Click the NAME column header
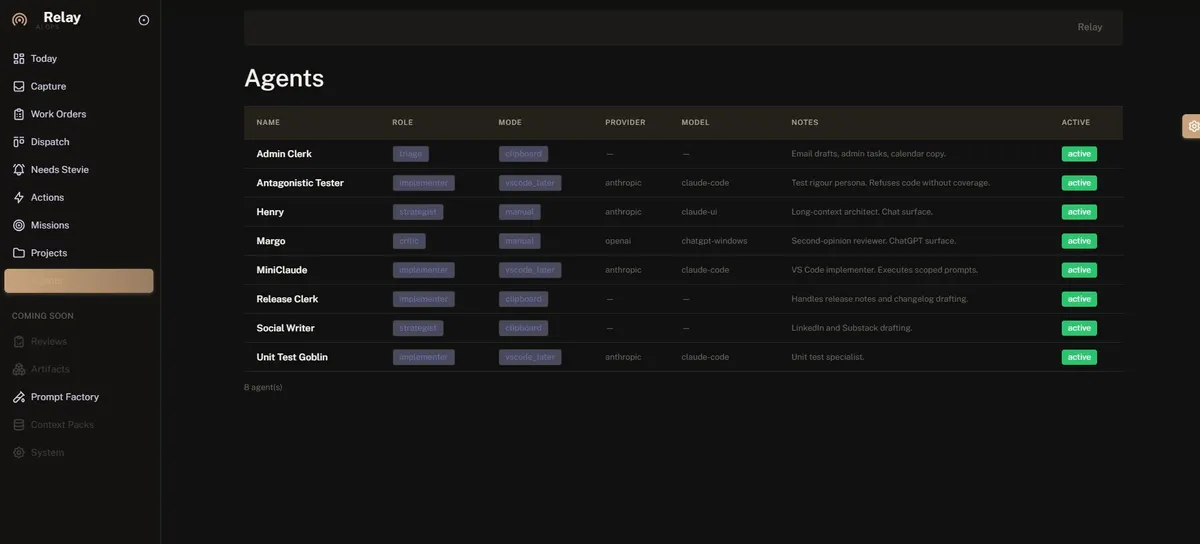 tap(268, 123)
